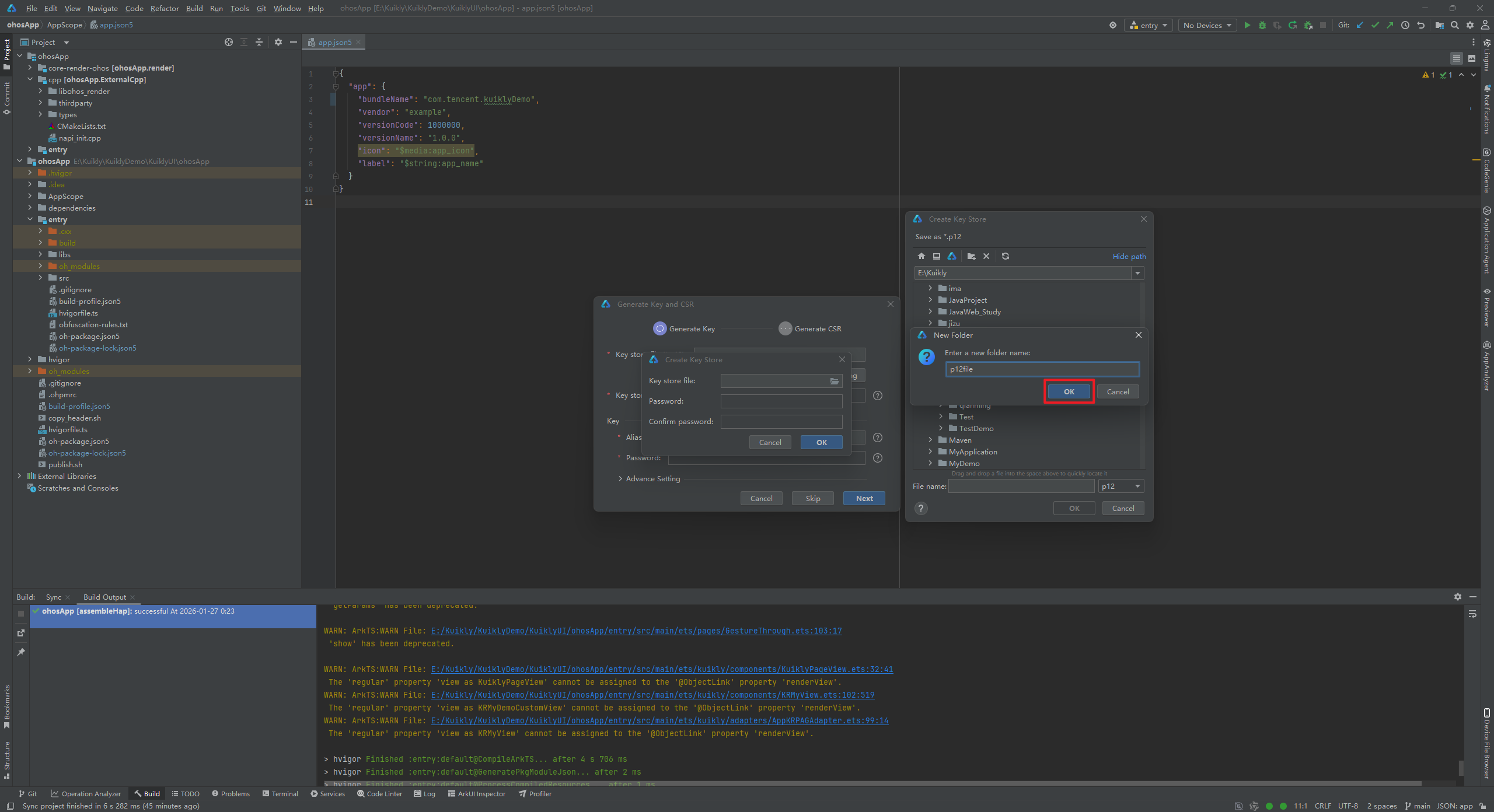Switch to the Build Output tab
Viewport: 1494px width, 812px height.
pos(104,597)
